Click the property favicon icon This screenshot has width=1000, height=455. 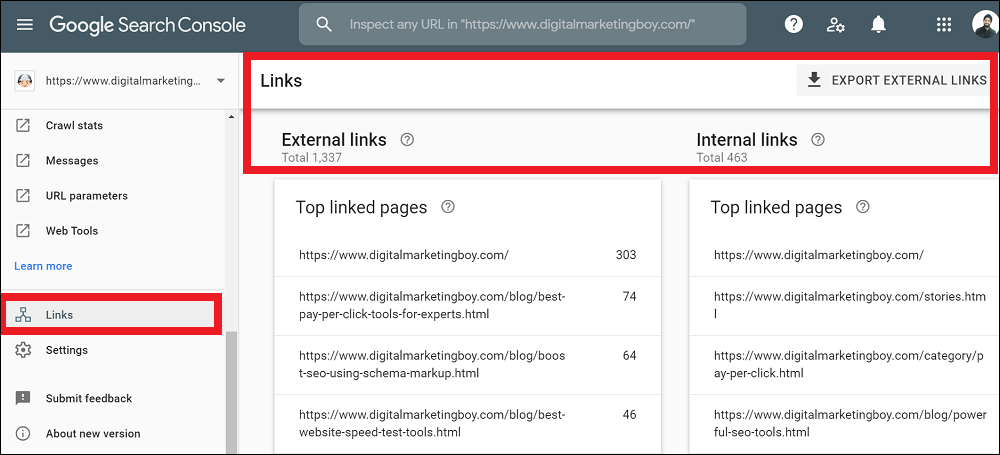[24, 82]
